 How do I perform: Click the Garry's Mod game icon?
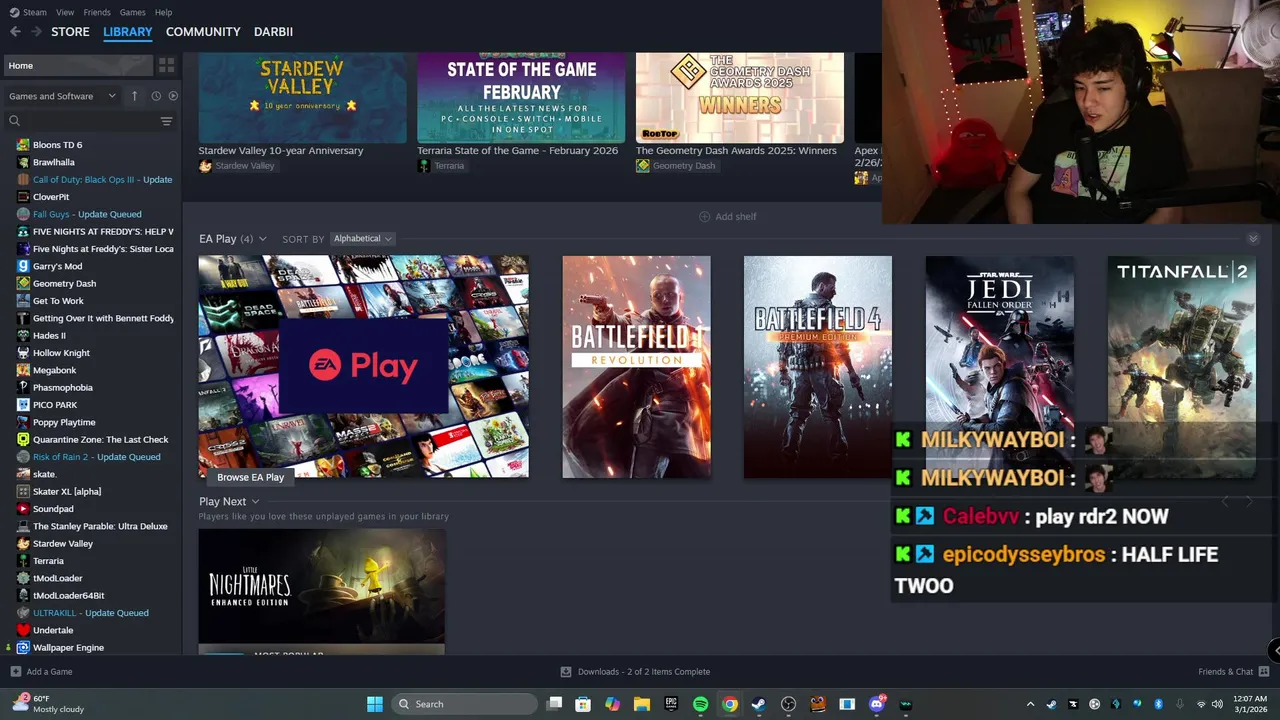tap(23, 266)
